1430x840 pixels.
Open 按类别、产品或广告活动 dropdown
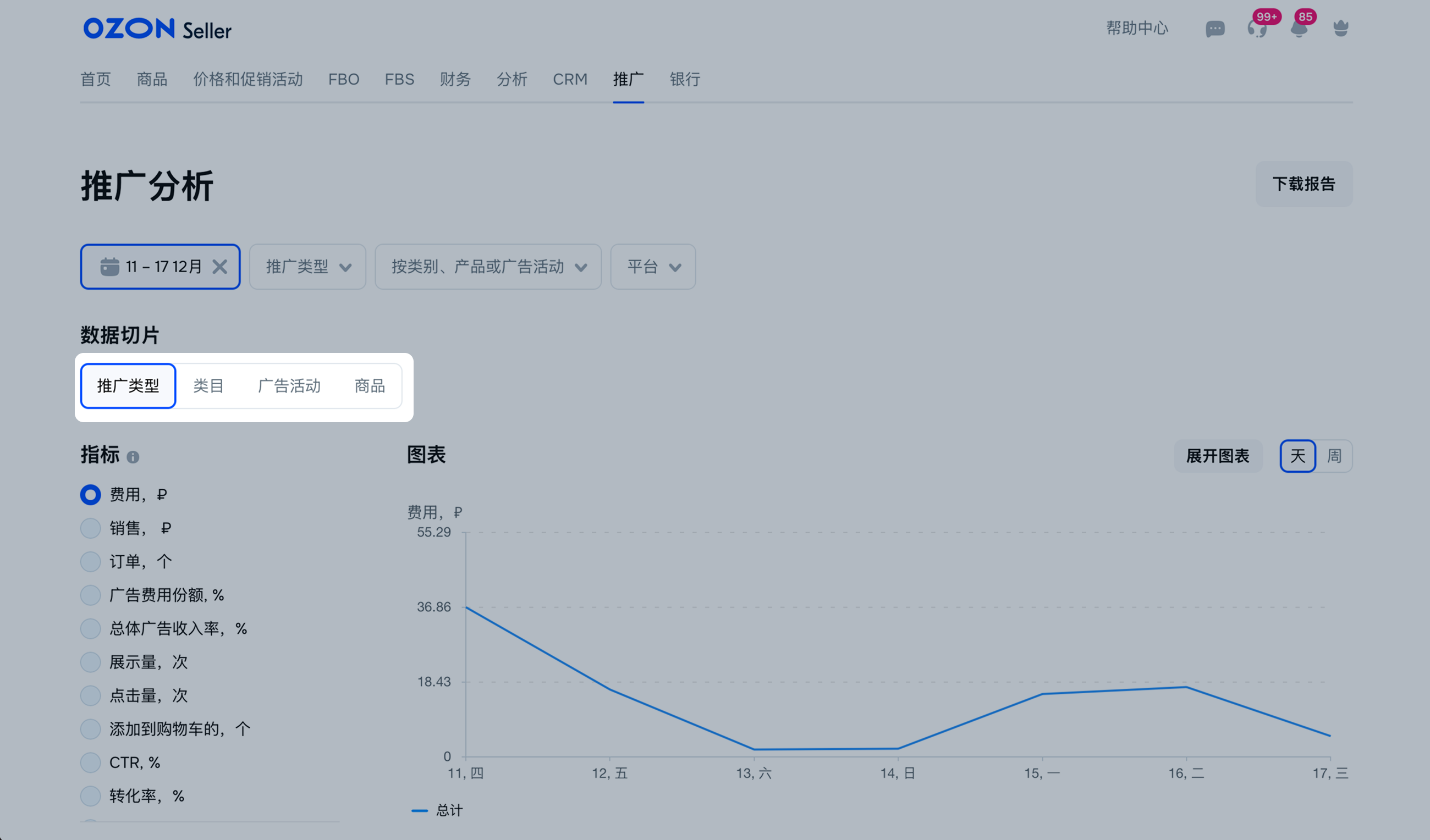pos(488,267)
